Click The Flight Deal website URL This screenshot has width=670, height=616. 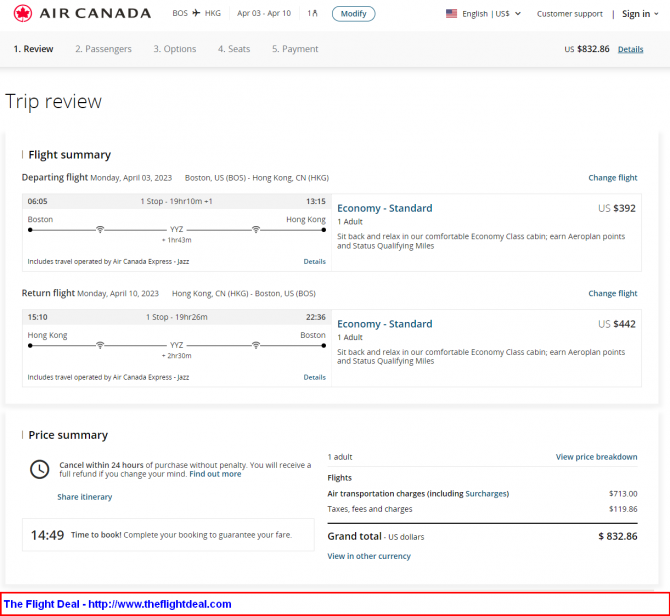160,604
